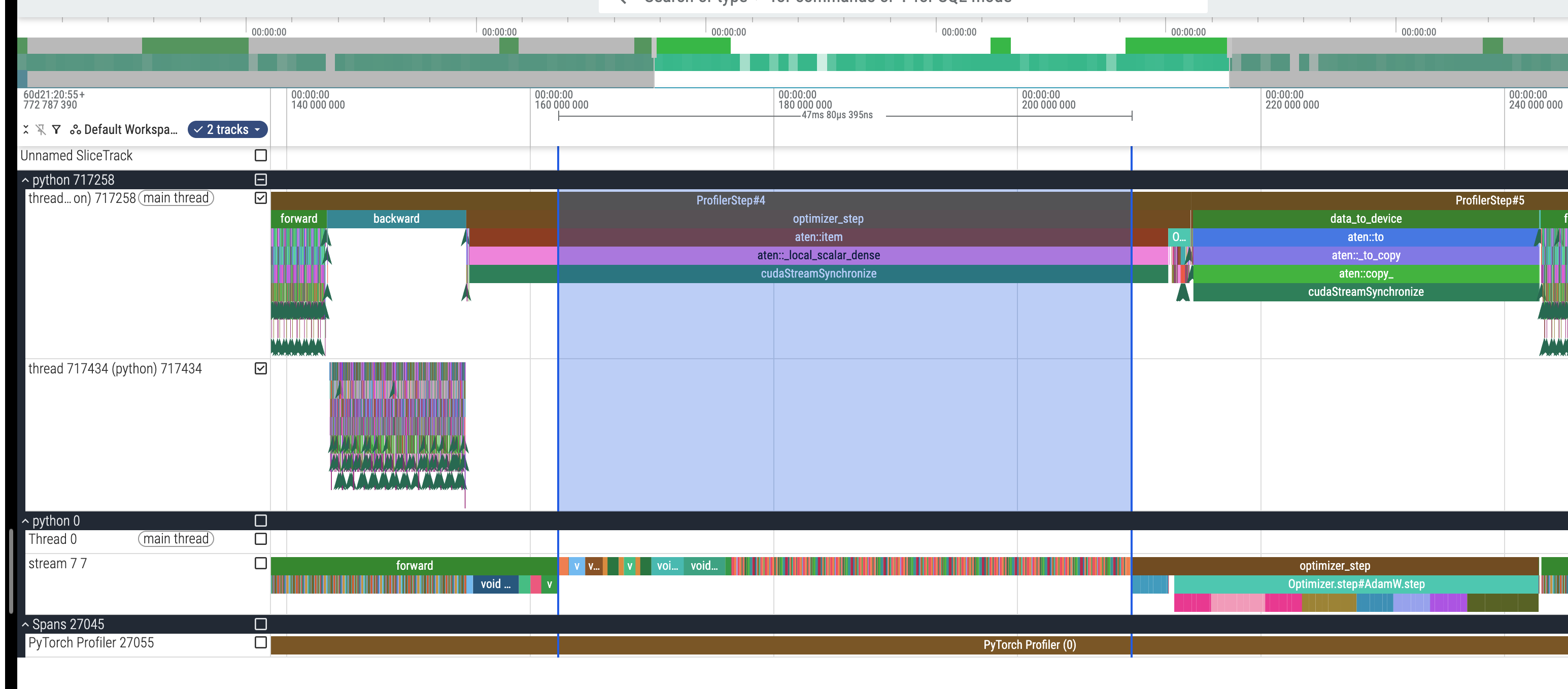1568x689 pixels.
Task: Check the PyTorch Profiler 27055 checkbox
Action: tap(260, 642)
